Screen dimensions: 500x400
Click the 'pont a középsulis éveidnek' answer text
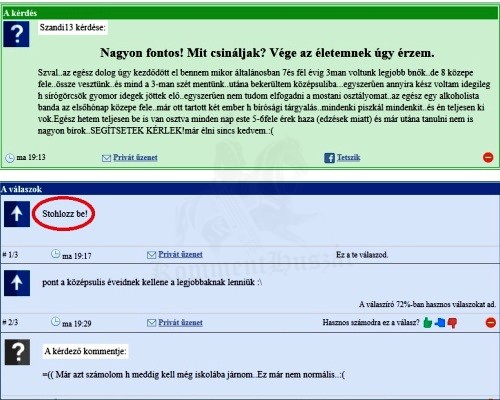152,282
